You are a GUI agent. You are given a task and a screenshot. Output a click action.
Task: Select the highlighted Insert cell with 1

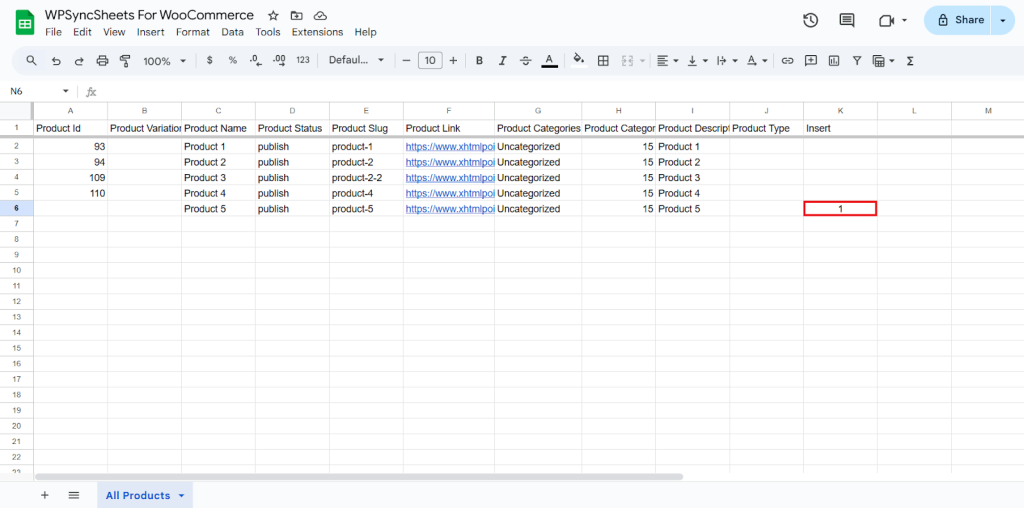click(x=840, y=209)
